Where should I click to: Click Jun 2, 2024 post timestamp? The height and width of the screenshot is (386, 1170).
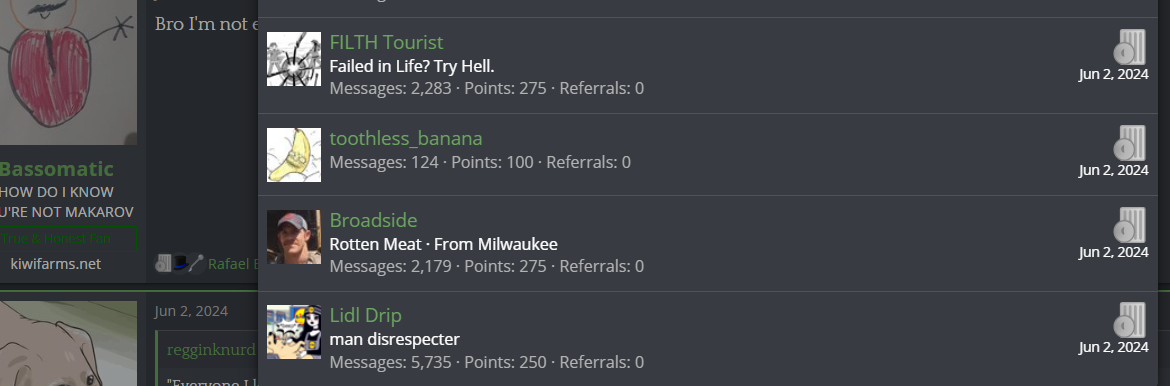[x=191, y=311]
